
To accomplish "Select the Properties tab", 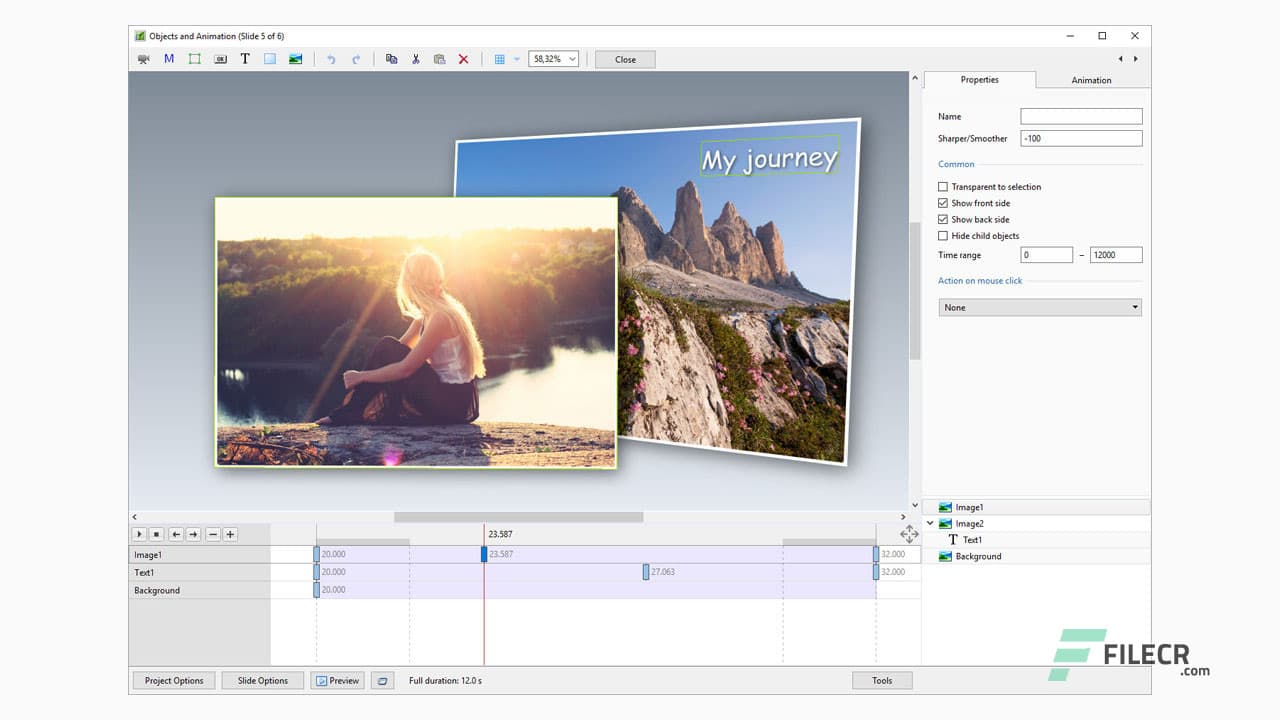I will [980, 80].
